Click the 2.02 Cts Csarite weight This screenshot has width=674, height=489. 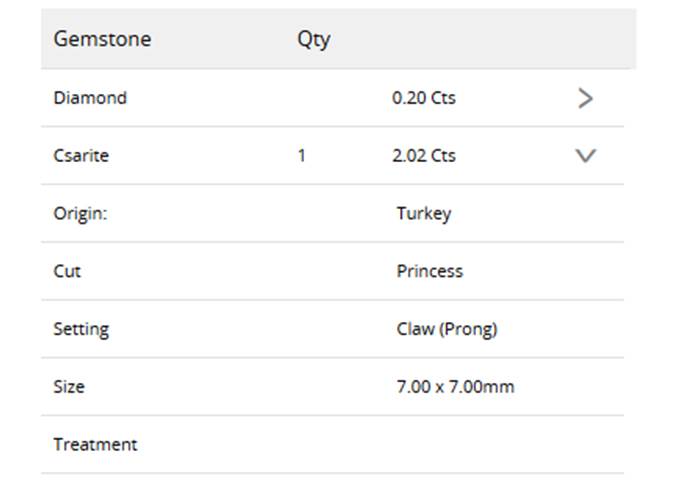[424, 156]
